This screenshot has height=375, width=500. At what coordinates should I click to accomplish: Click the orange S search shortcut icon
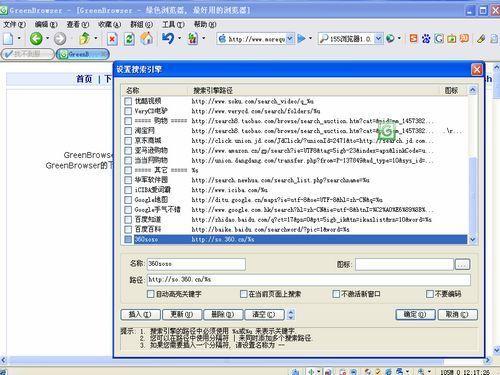click(413, 38)
